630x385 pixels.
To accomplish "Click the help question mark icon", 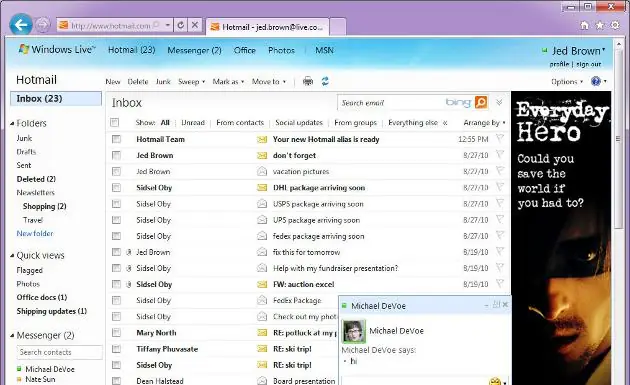I will coord(595,82).
